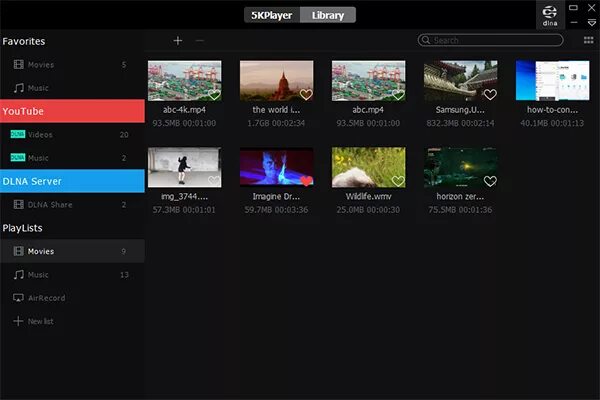Toggle heart on Wildlife.wmv

[398, 181]
